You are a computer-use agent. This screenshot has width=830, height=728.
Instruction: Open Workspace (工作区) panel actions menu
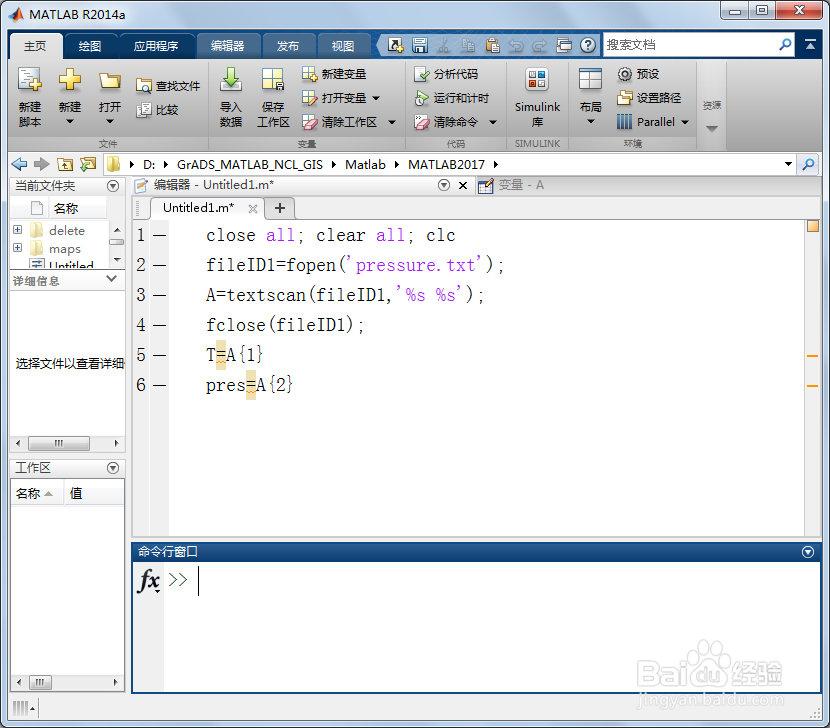(113, 468)
